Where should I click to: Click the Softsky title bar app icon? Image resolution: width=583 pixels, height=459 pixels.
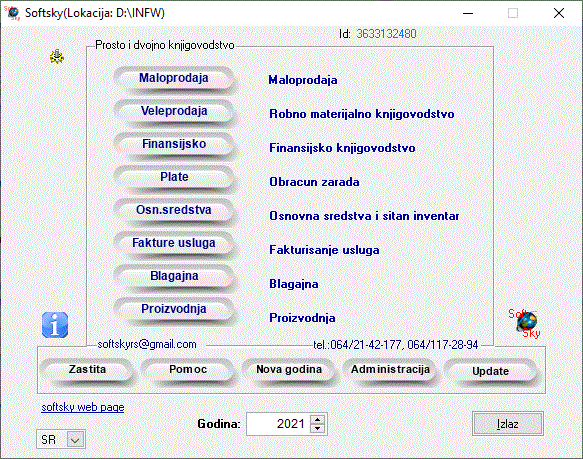pyautogui.click(x=12, y=13)
